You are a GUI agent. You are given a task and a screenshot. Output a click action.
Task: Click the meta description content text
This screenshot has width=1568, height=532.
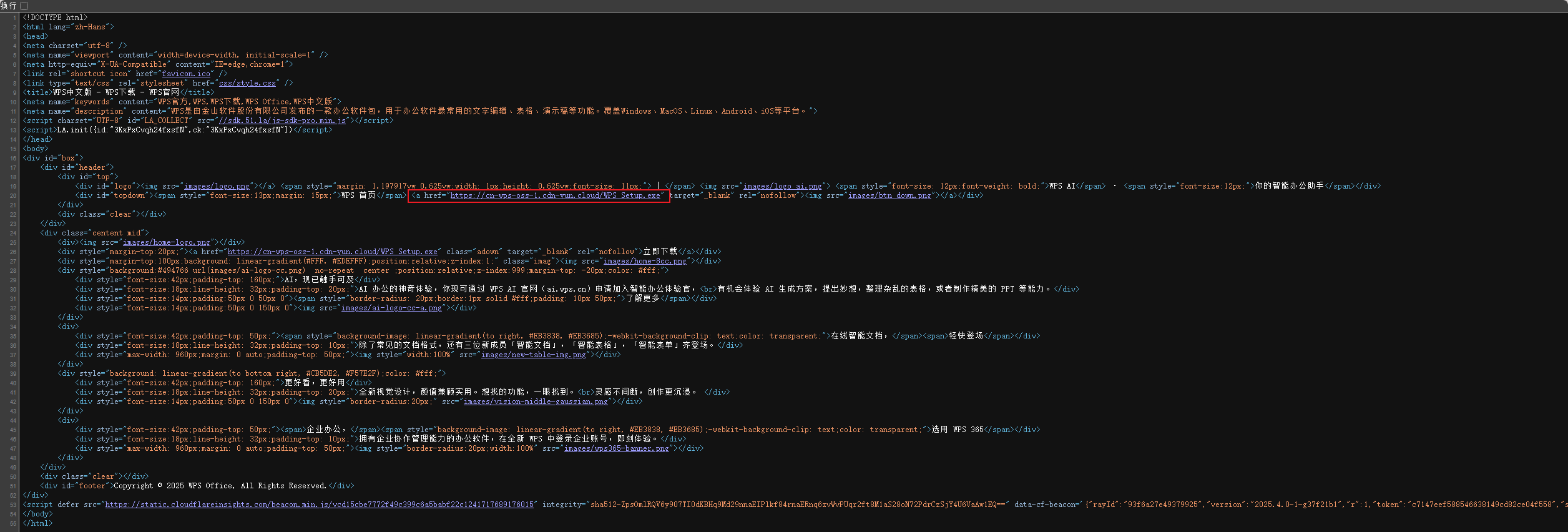(x=489, y=111)
